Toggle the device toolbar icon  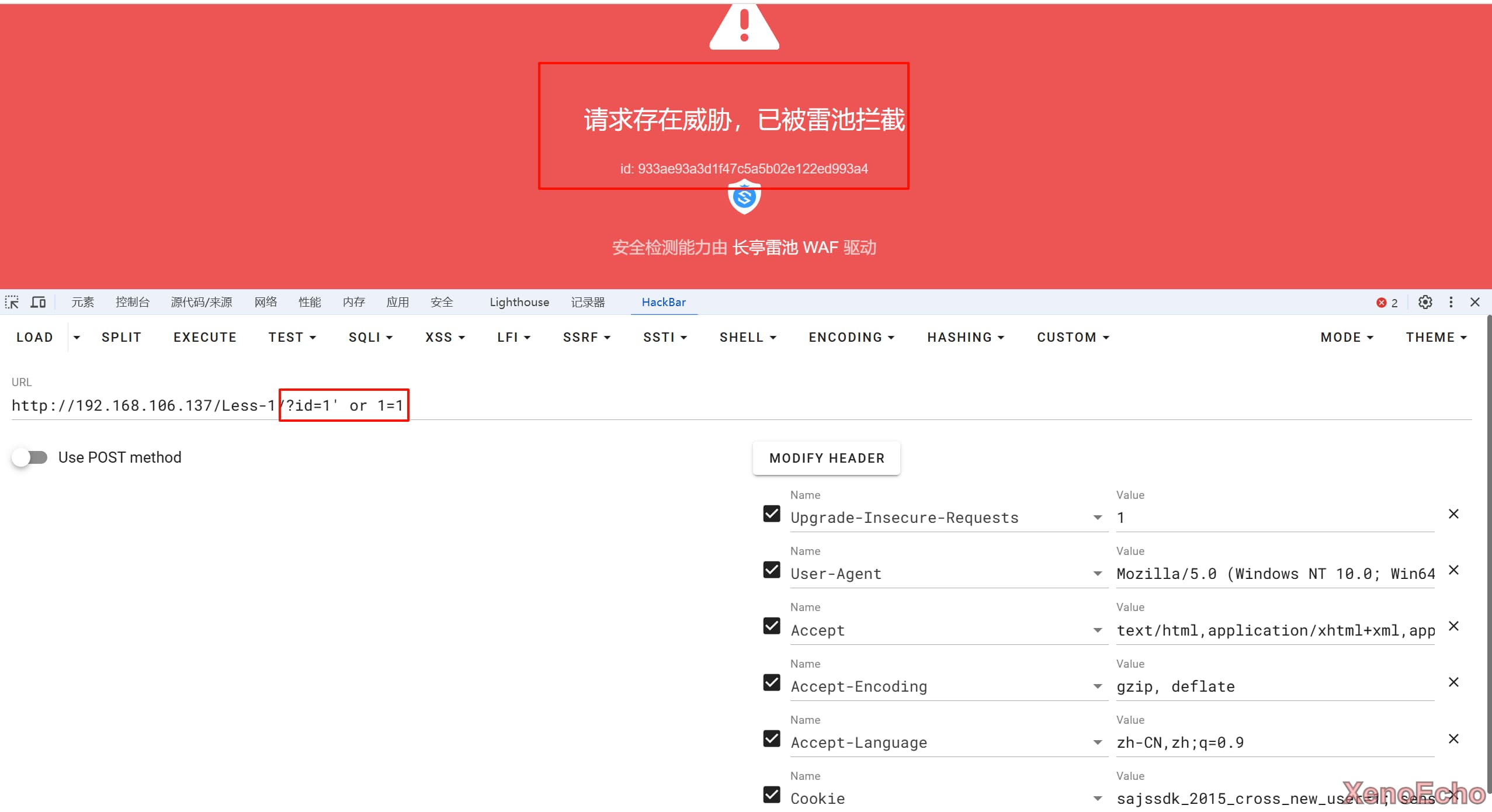pyautogui.click(x=39, y=302)
